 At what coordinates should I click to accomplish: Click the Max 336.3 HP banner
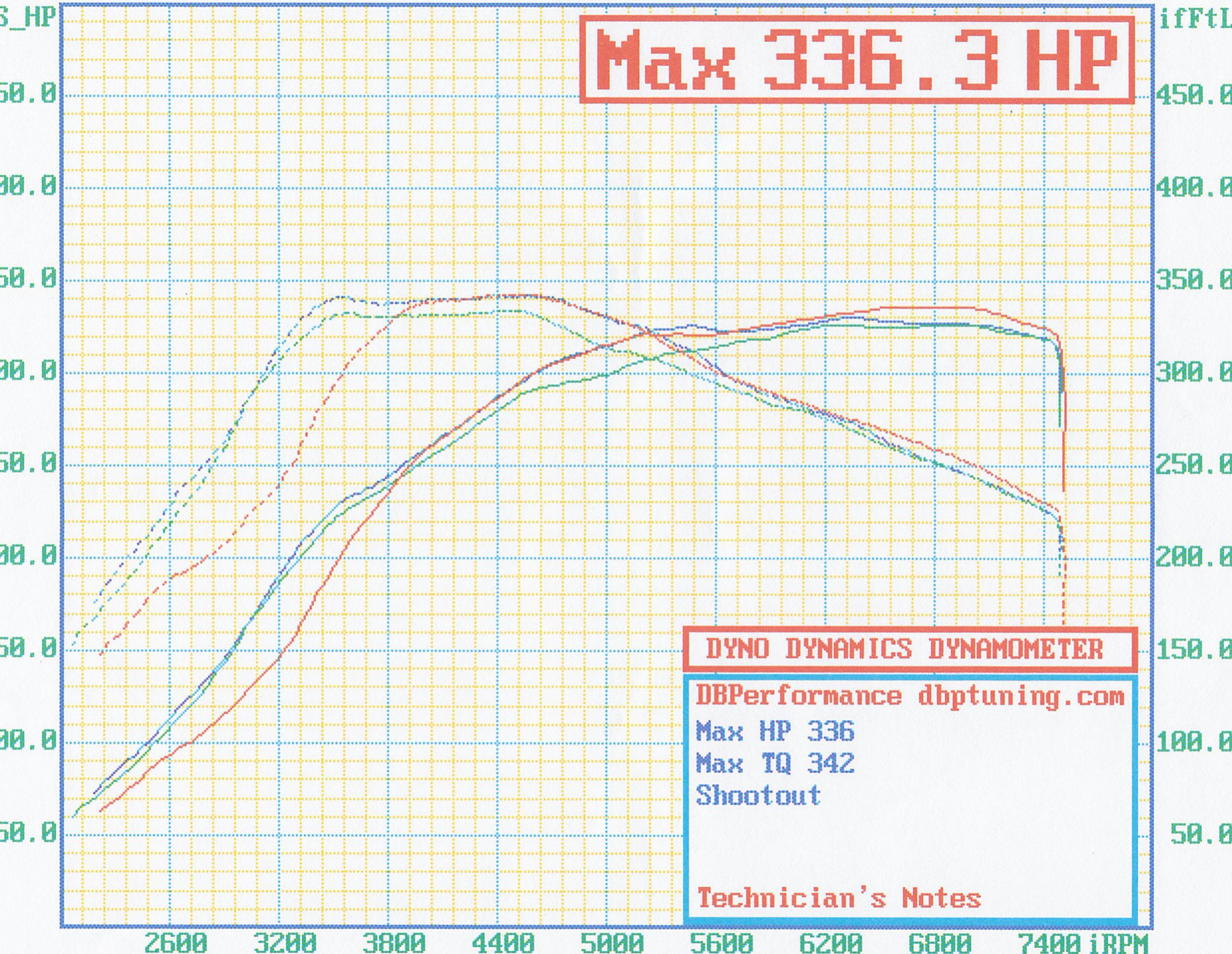pos(856,60)
